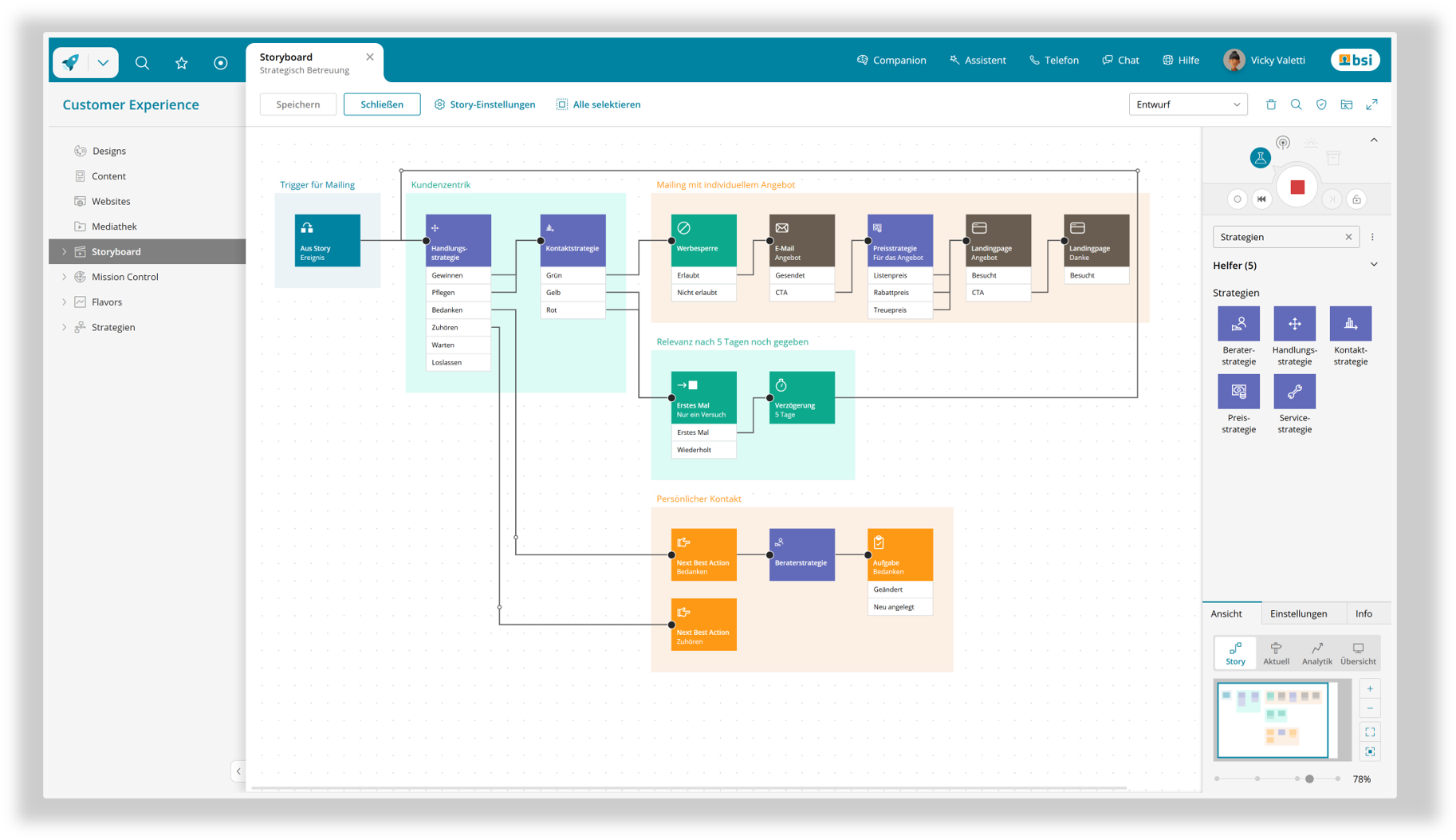Click the archive box icon
Image resolution: width=1456 pixels, height=840 pixels.
(x=1333, y=158)
